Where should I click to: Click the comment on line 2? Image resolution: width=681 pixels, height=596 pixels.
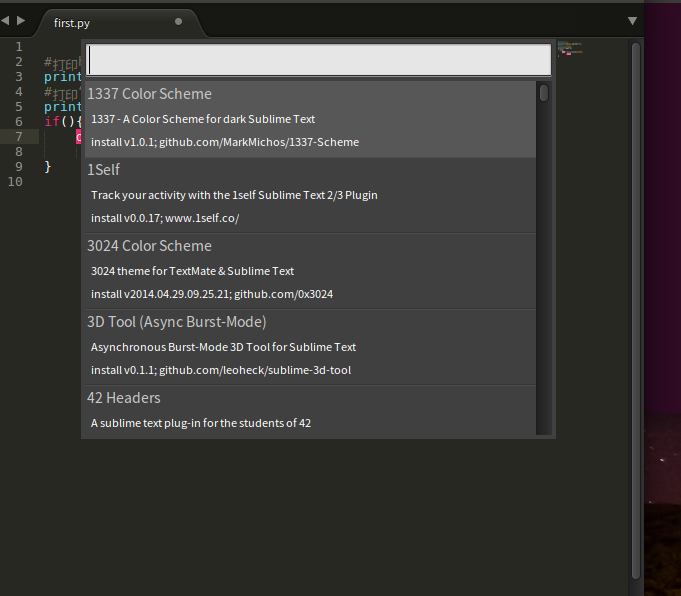[63, 63]
